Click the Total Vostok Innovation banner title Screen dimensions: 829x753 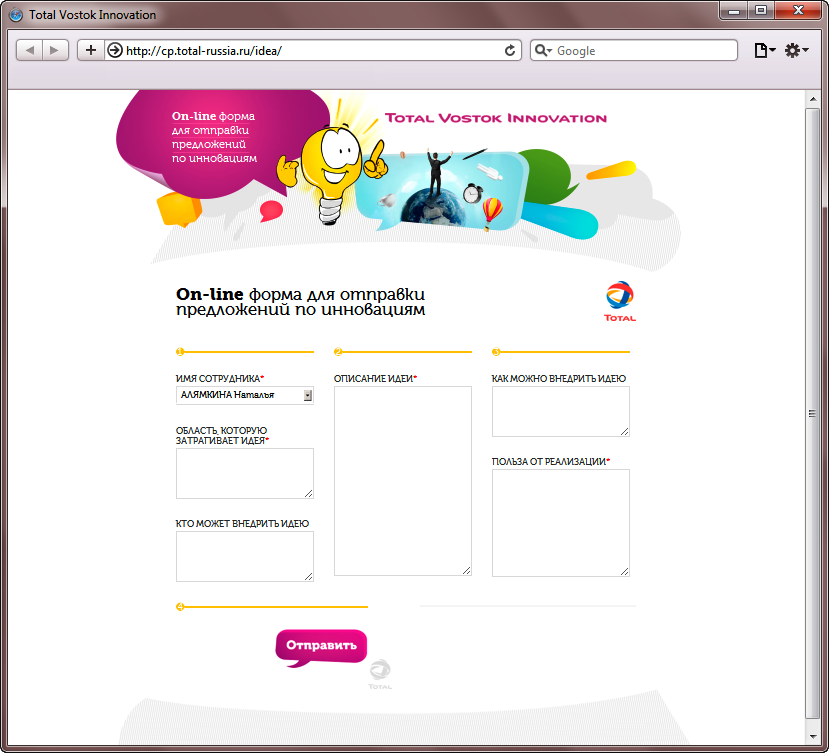pyautogui.click(x=495, y=118)
